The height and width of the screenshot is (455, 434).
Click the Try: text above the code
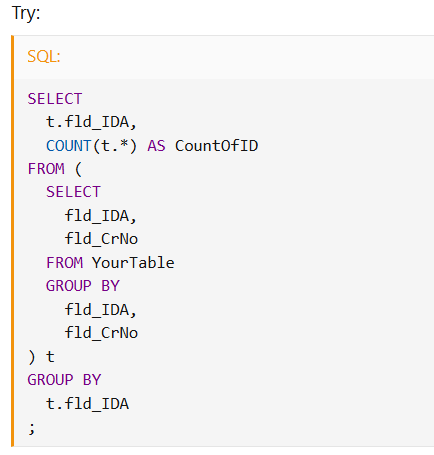coord(26,14)
